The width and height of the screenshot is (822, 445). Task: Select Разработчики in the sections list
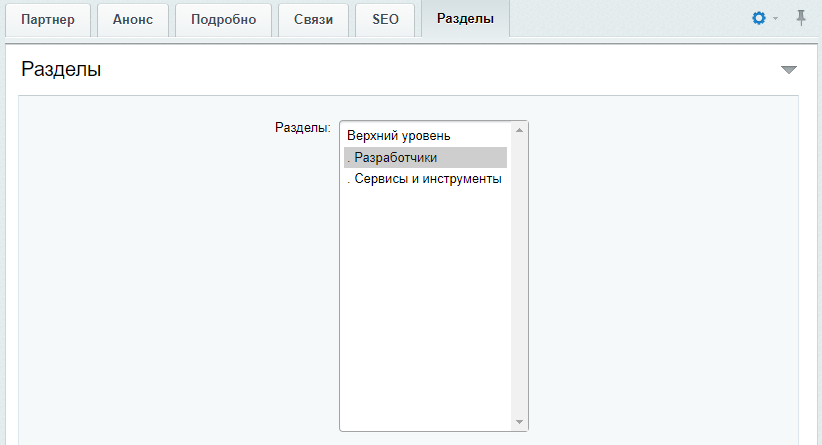tap(425, 157)
